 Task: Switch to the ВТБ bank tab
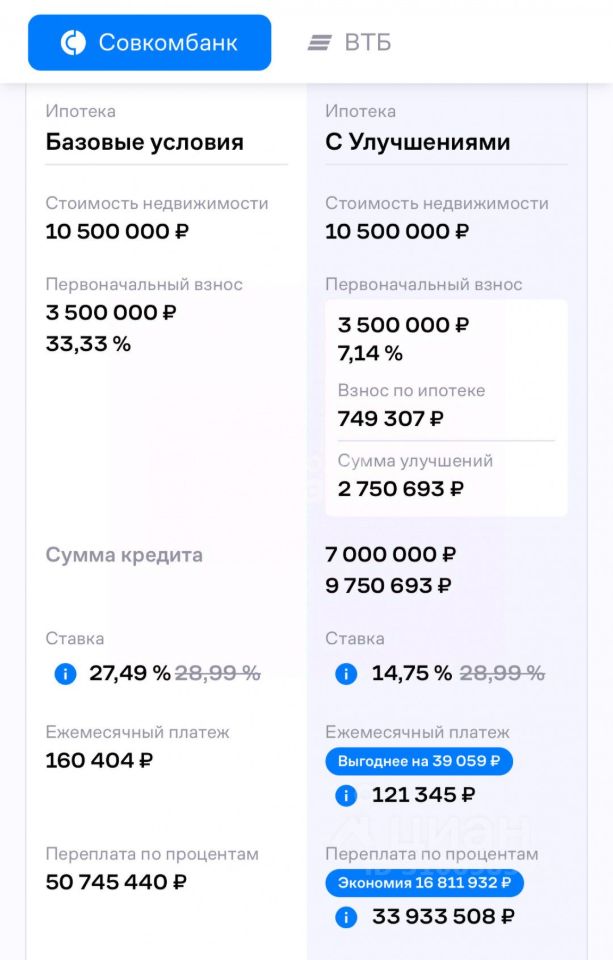tap(350, 42)
